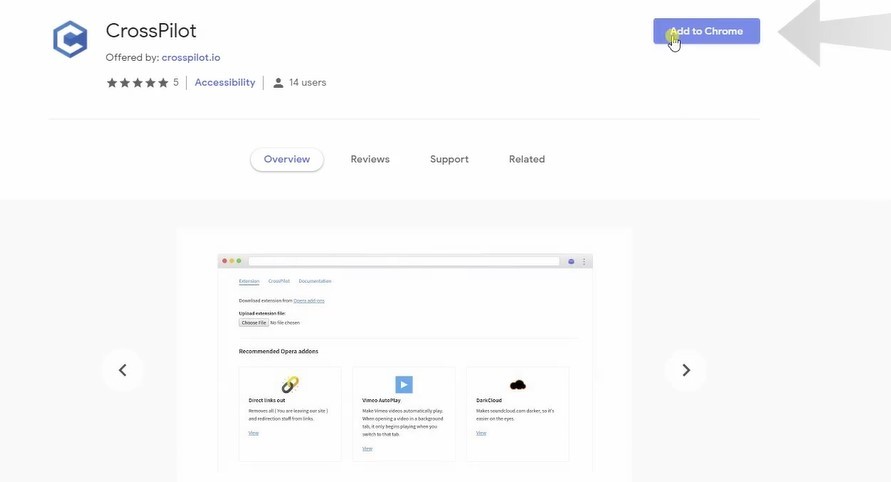
Task: Click the Vimeo AutoPlay play icon in the screenshot
Action: pos(404,385)
